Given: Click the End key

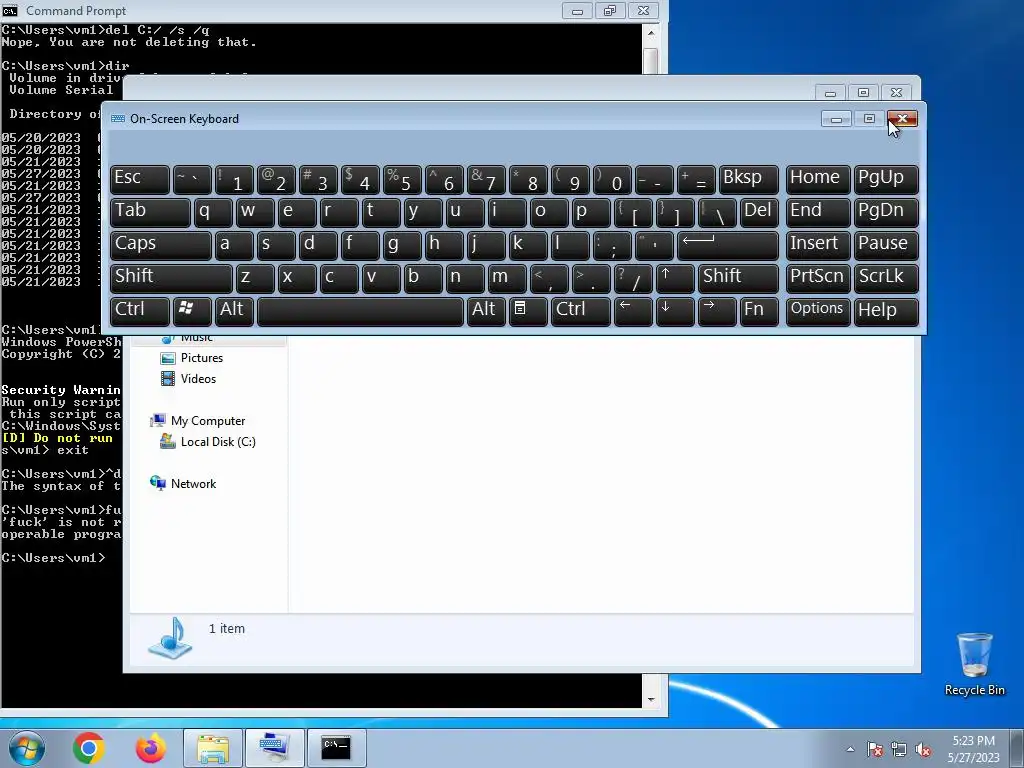Looking at the screenshot, I should (x=818, y=212).
